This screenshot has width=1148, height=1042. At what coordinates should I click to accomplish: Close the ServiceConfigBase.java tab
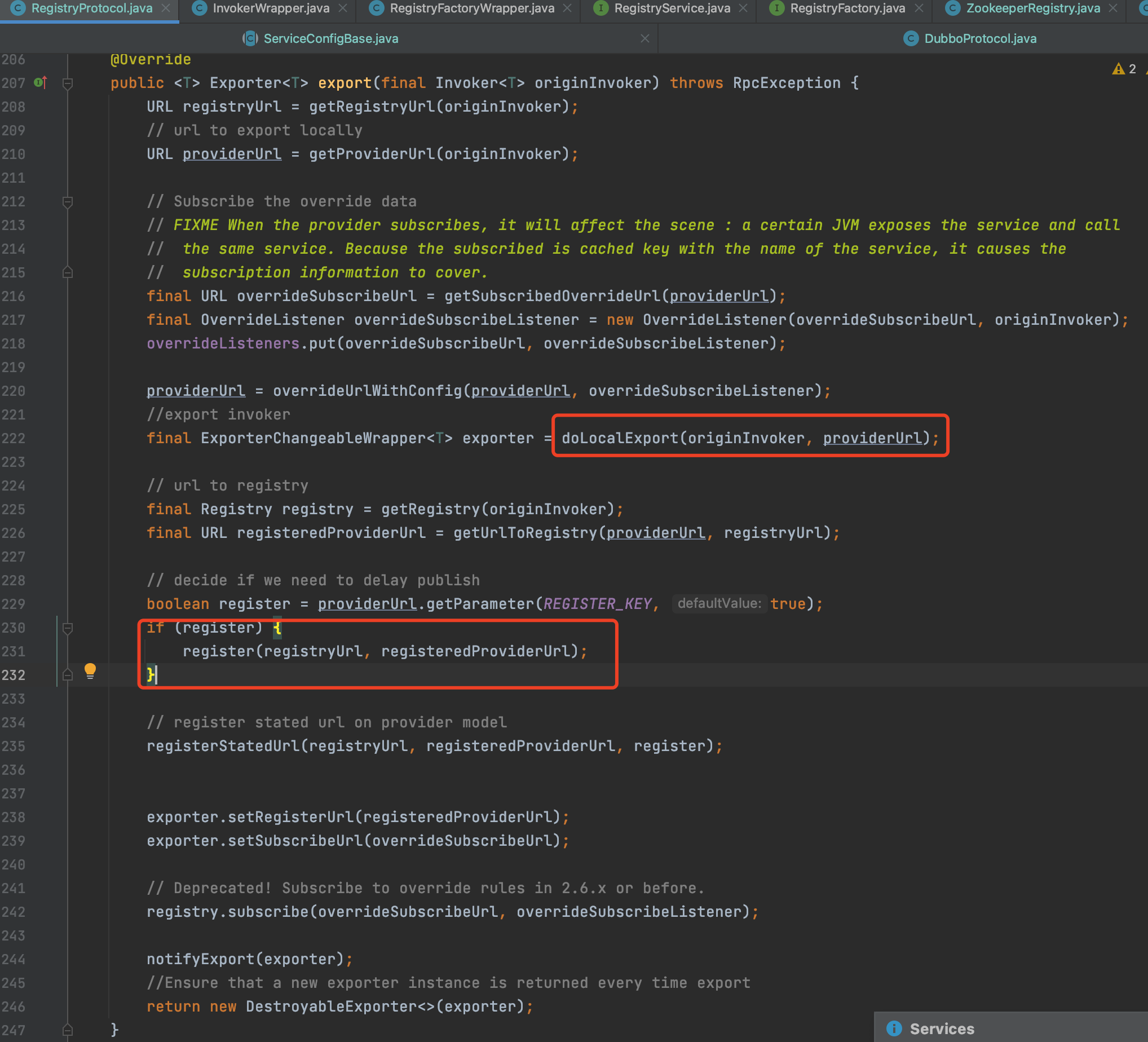point(644,38)
